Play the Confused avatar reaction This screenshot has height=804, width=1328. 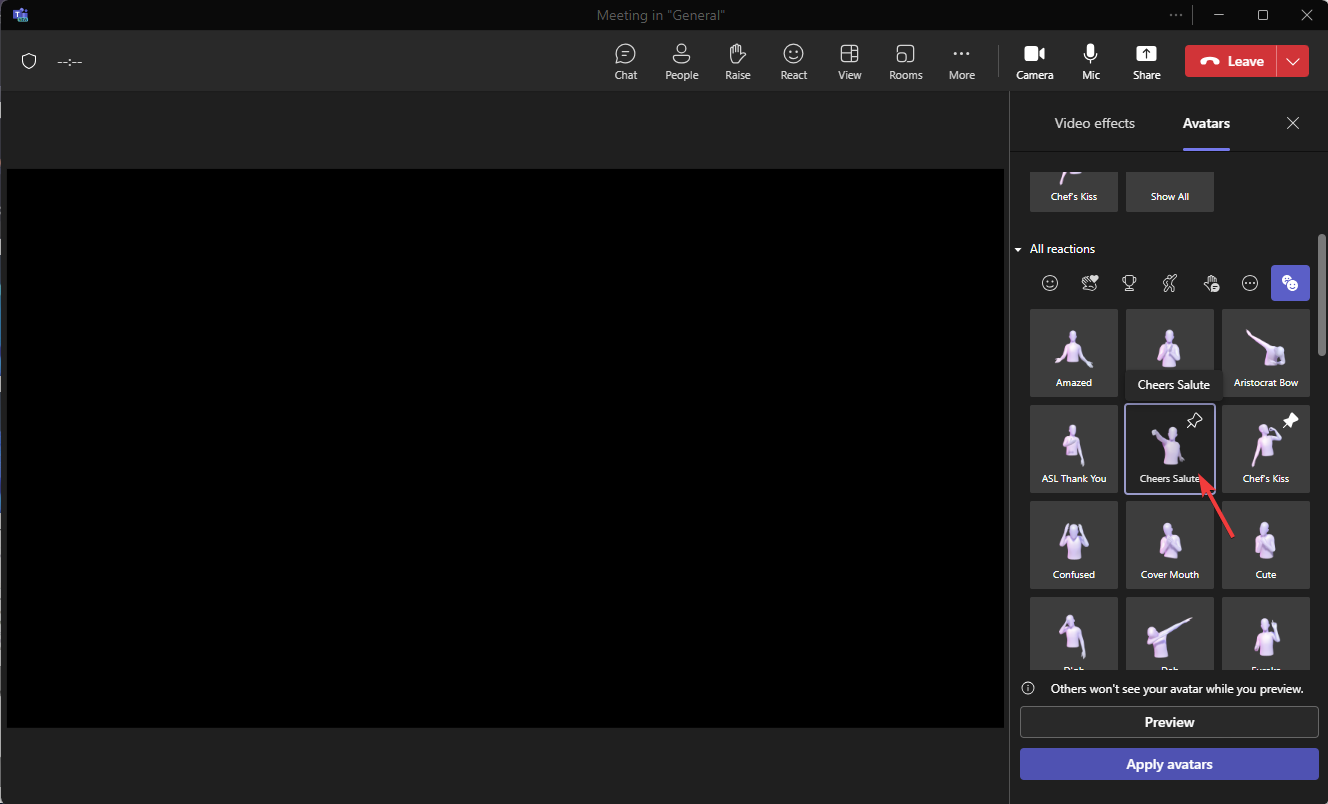click(x=1074, y=545)
